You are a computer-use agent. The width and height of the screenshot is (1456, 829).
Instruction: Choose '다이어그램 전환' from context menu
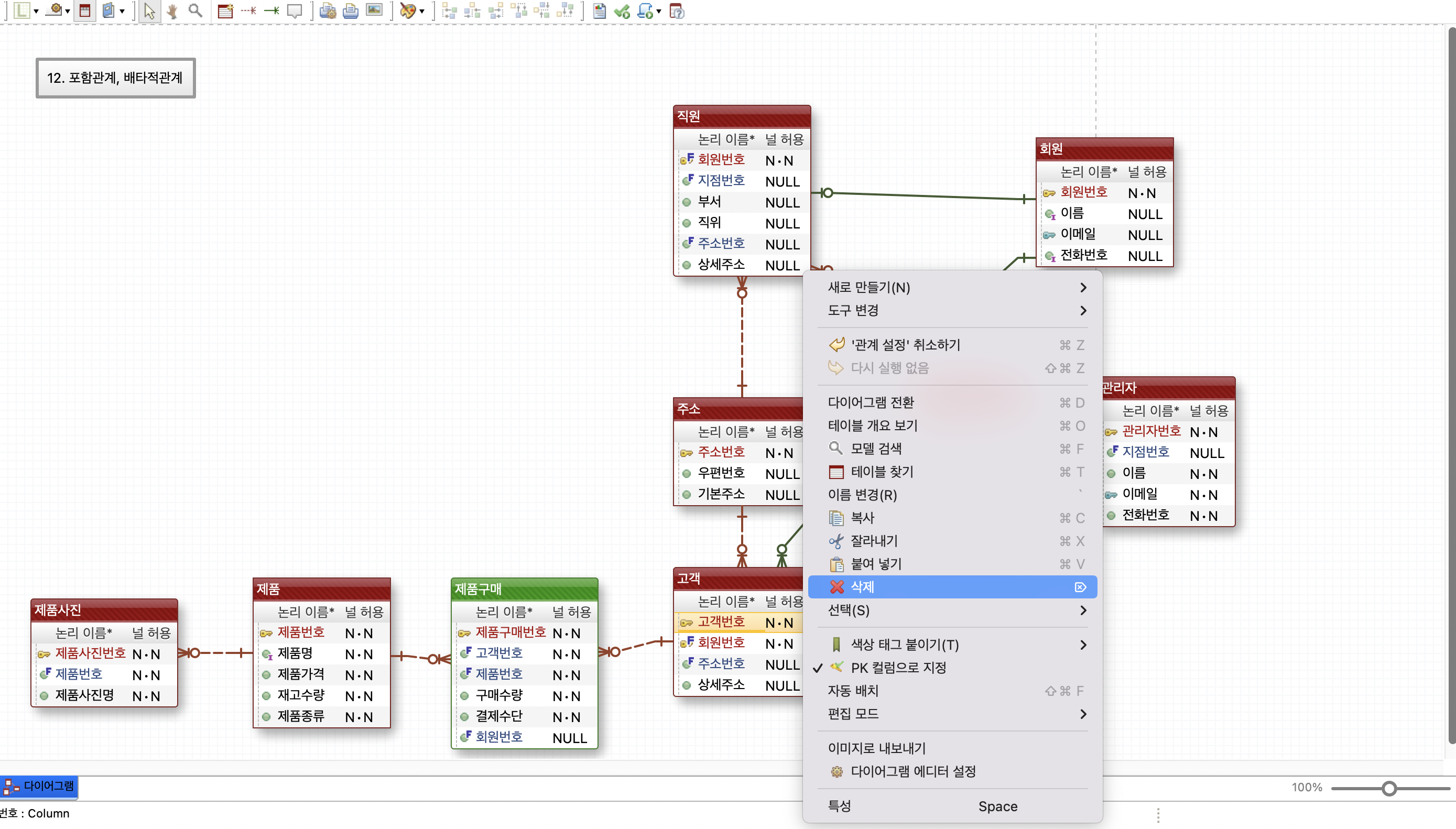coord(953,402)
